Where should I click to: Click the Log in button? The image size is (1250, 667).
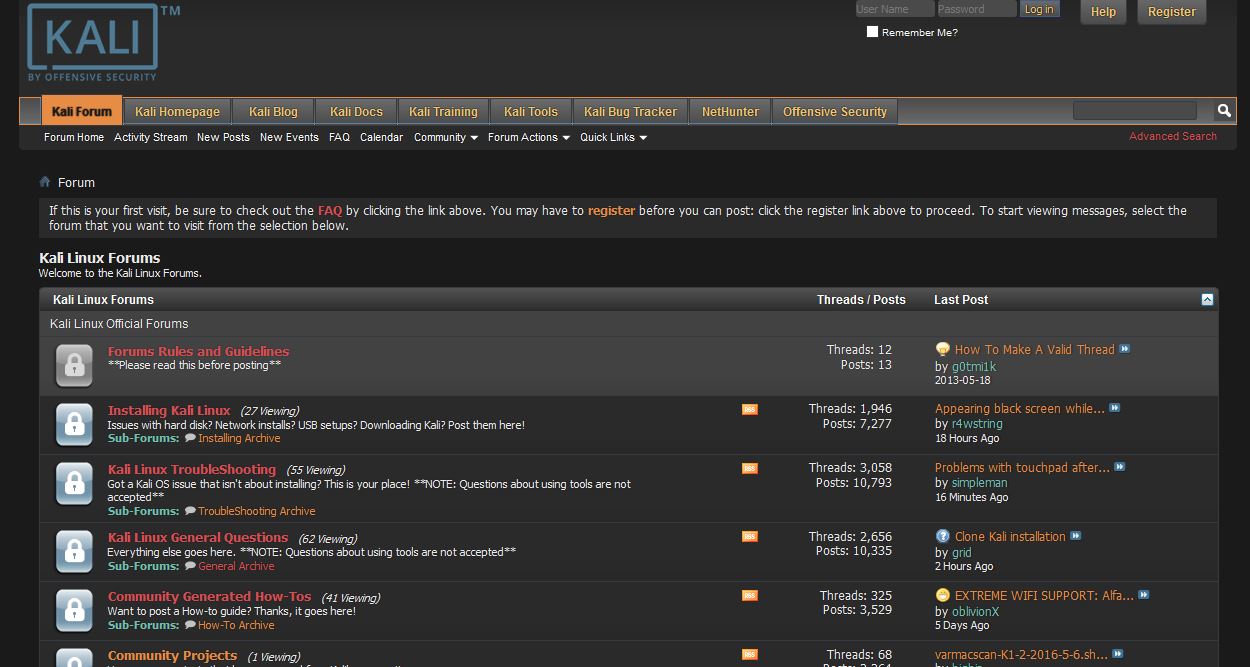click(1039, 9)
